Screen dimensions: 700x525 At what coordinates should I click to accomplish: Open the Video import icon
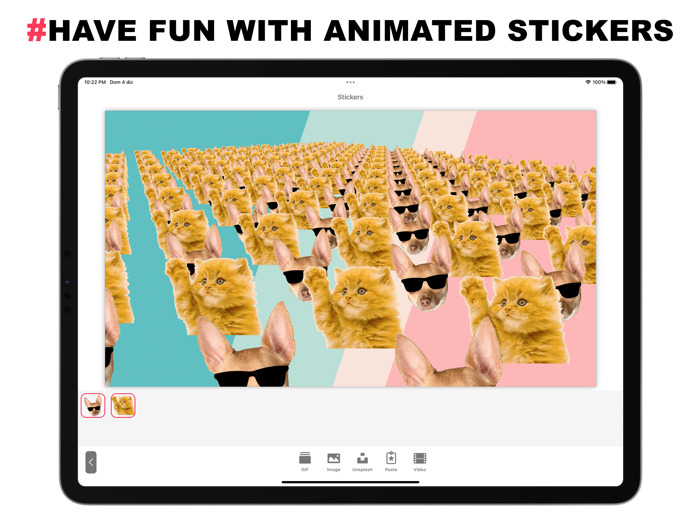420,458
